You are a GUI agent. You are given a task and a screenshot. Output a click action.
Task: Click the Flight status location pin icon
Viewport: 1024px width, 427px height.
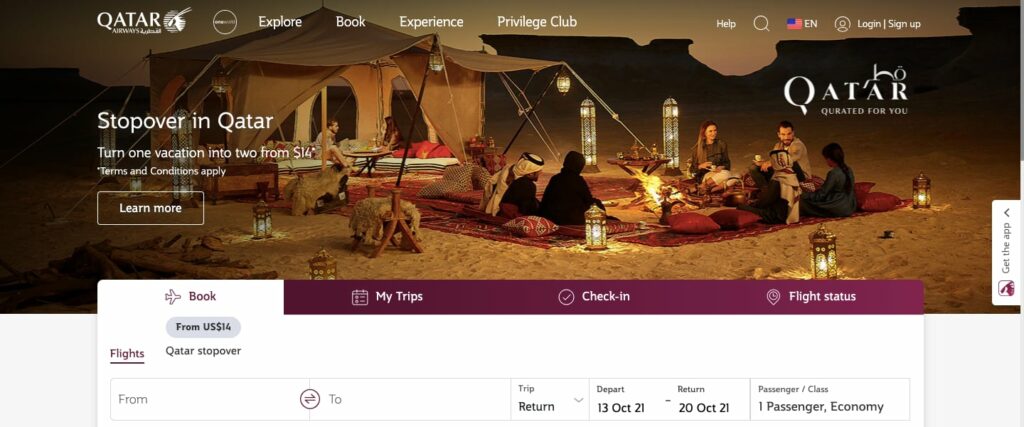pyautogui.click(x=773, y=297)
